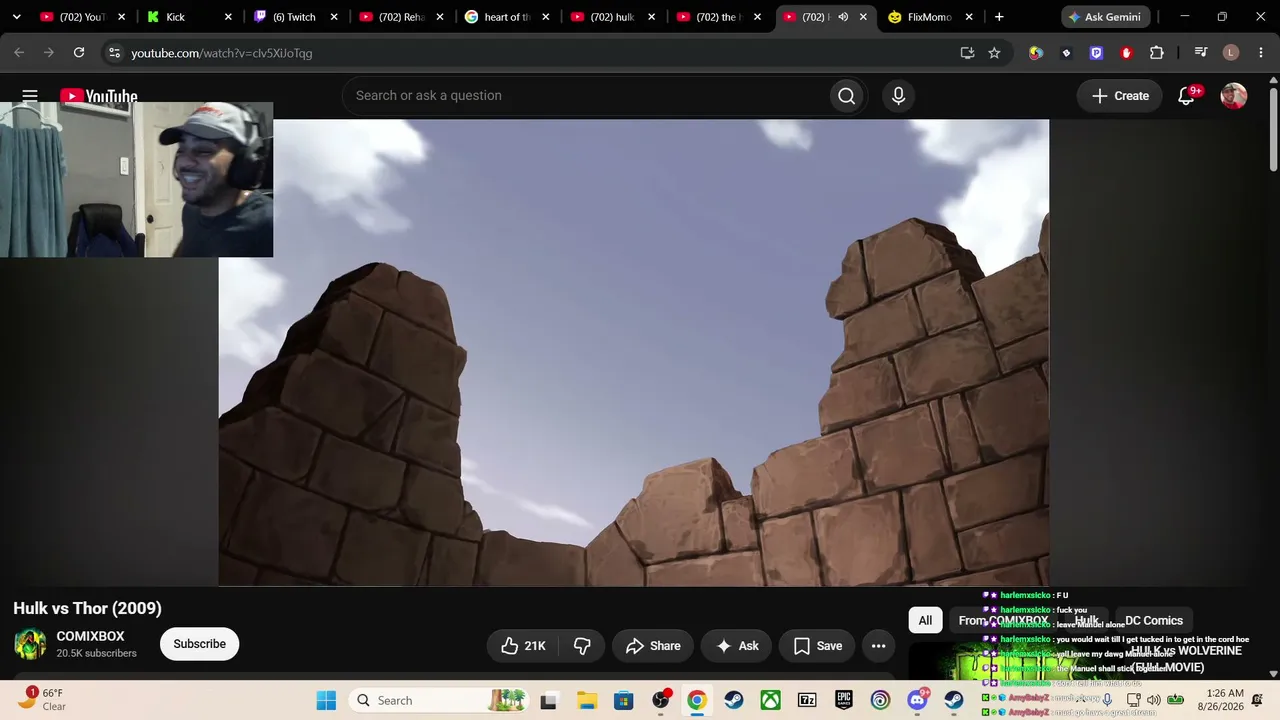Open Epic Games Launcher from the taskbar
1280x720 pixels.
click(844, 700)
